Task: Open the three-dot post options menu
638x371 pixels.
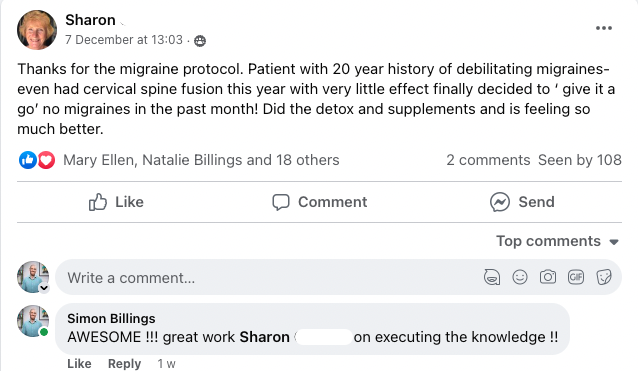Action: pyautogui.click(x=604, y=28)
